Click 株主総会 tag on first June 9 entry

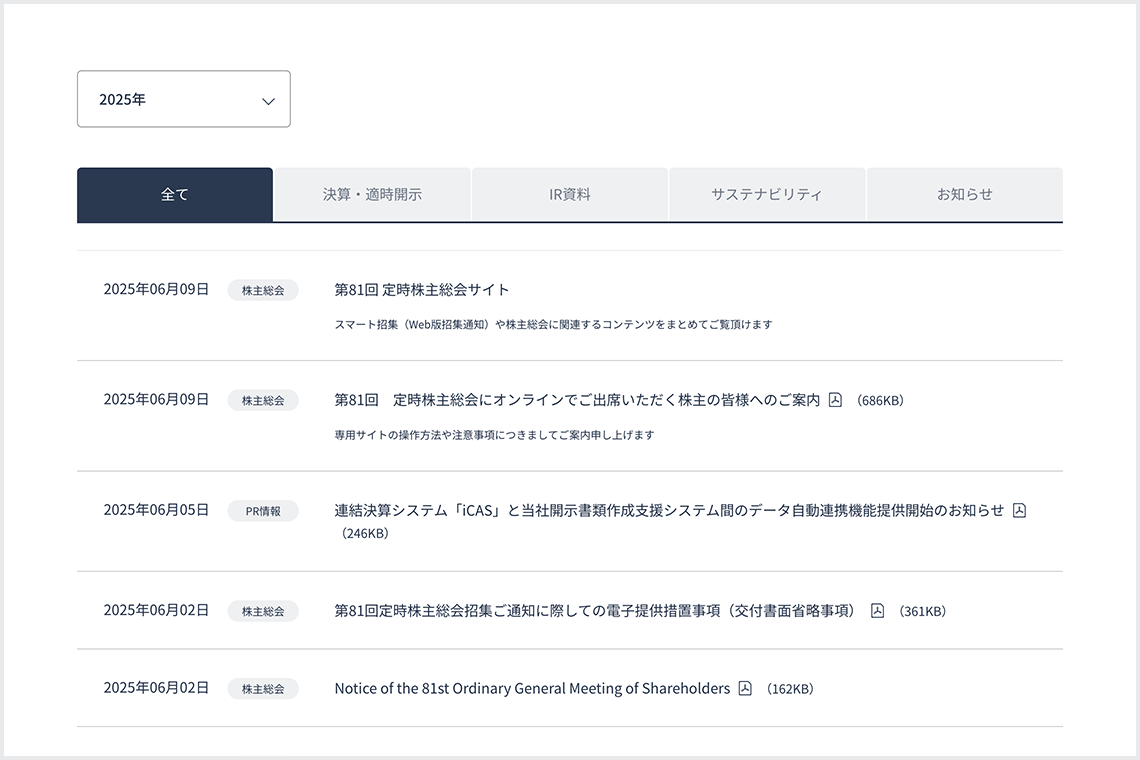pos(263,290)
